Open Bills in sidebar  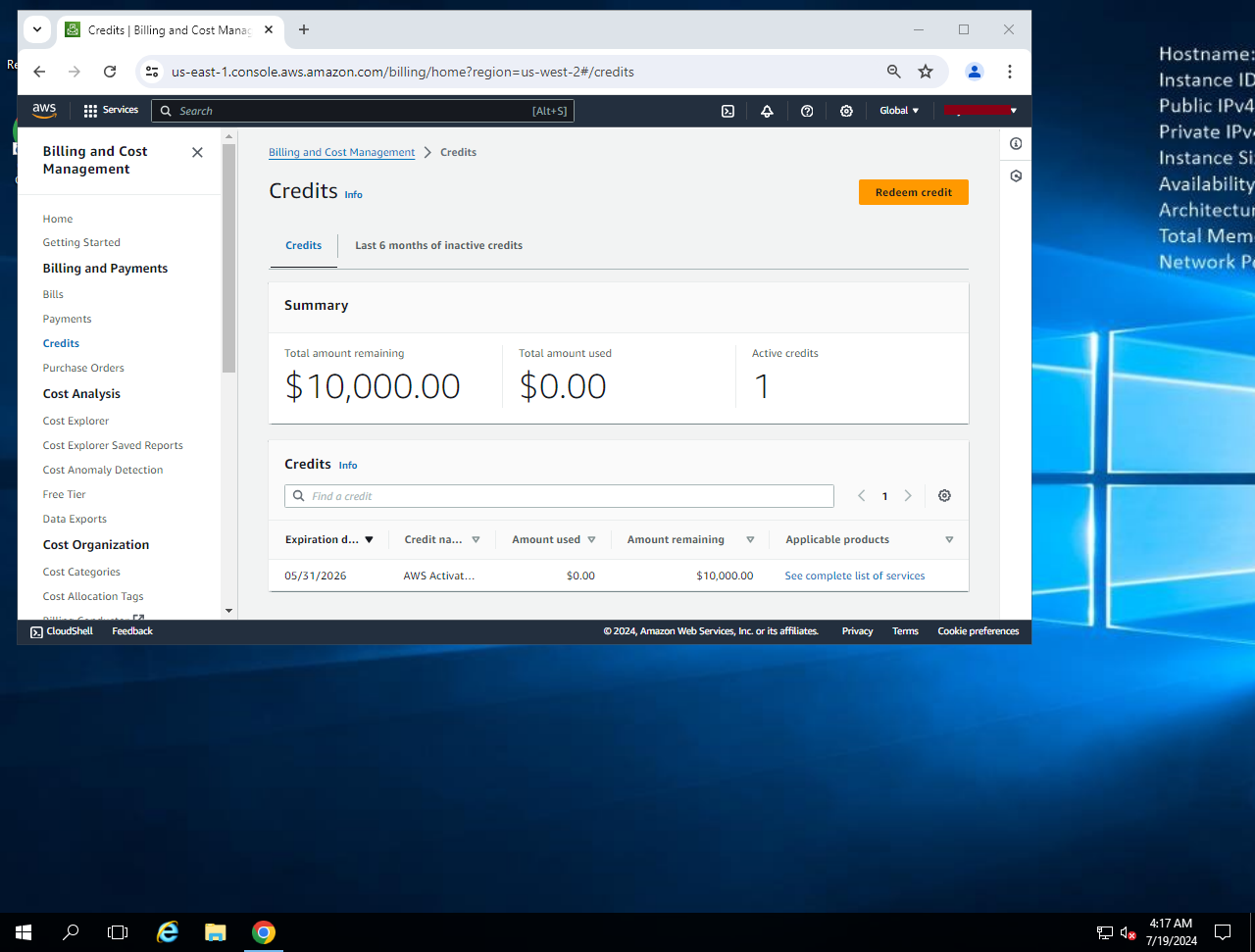(x=53, y=294)
